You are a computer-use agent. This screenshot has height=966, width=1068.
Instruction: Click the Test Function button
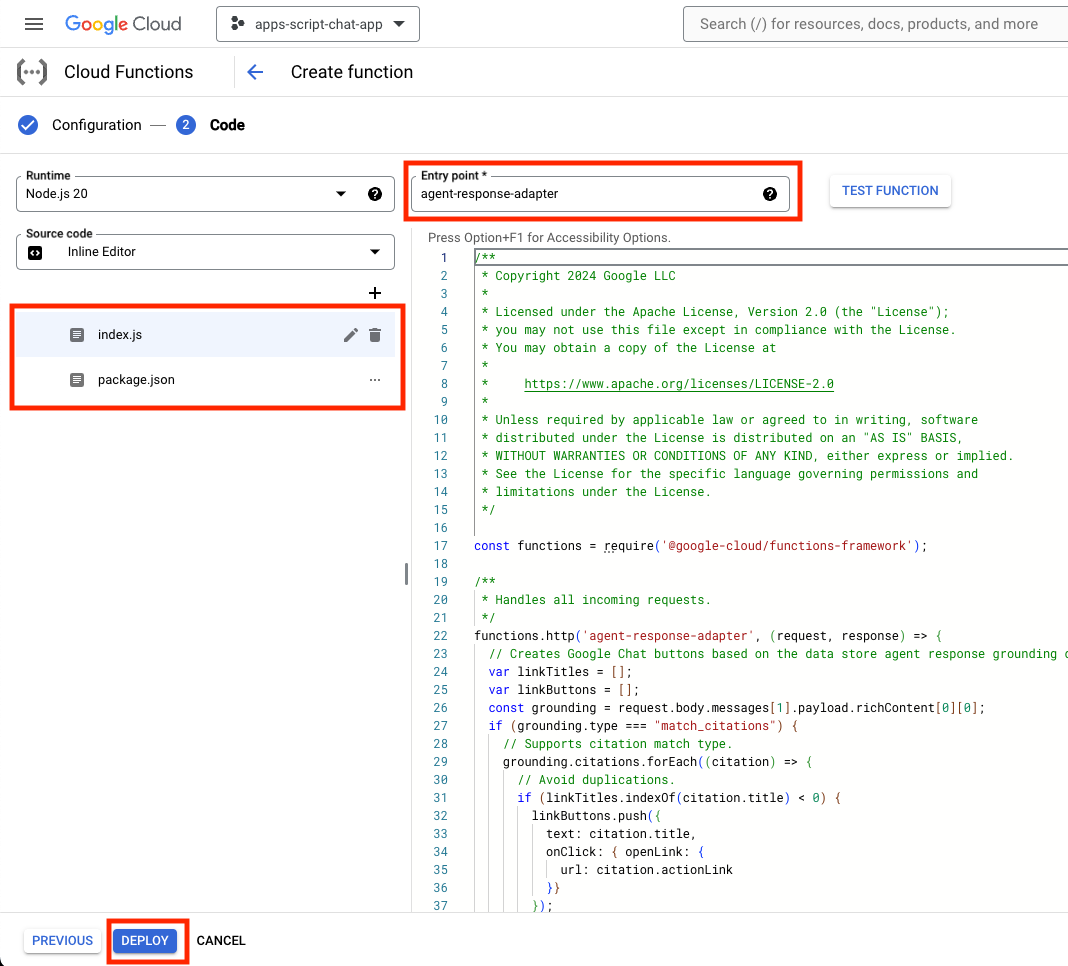coord(890,191)
